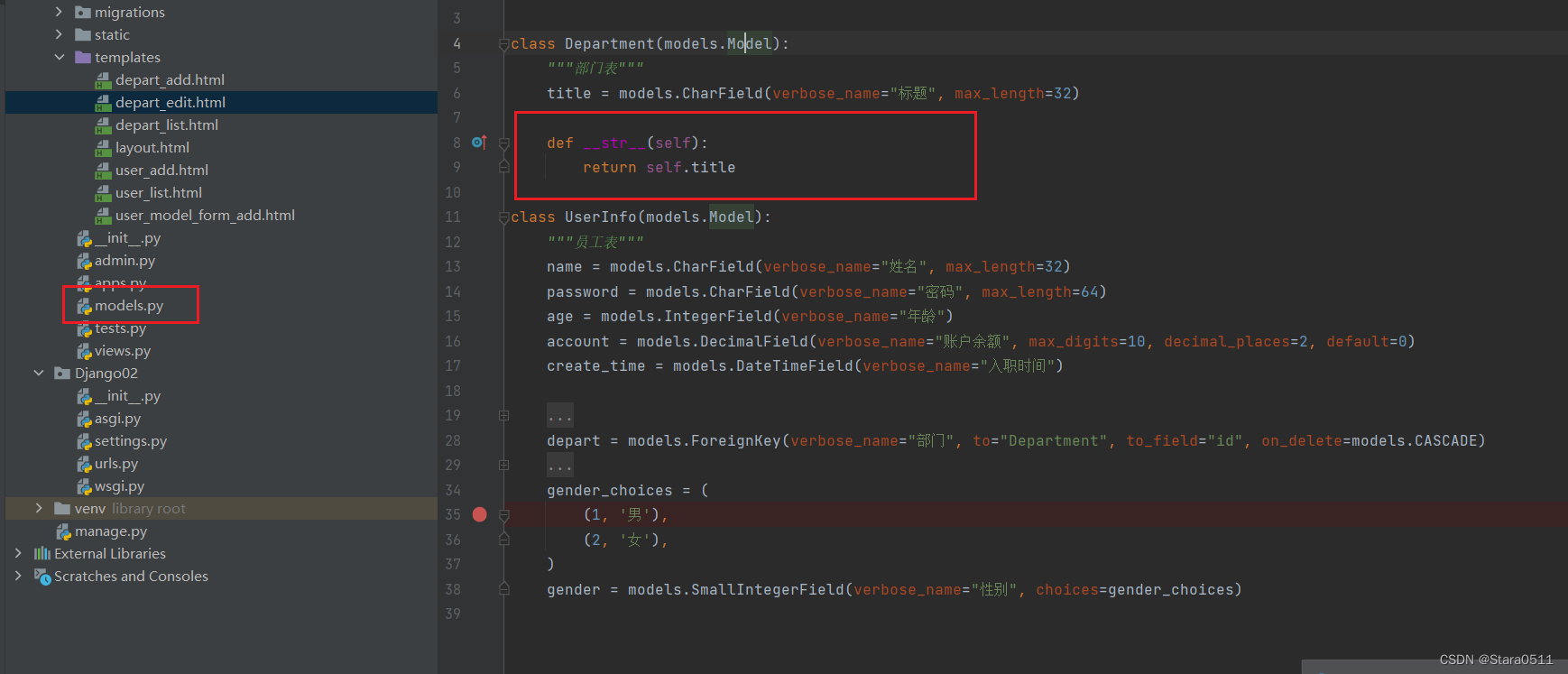
Task: Open user_model_form_add.html in the tree
Action: pyautogui.click(x=205, y=215)
